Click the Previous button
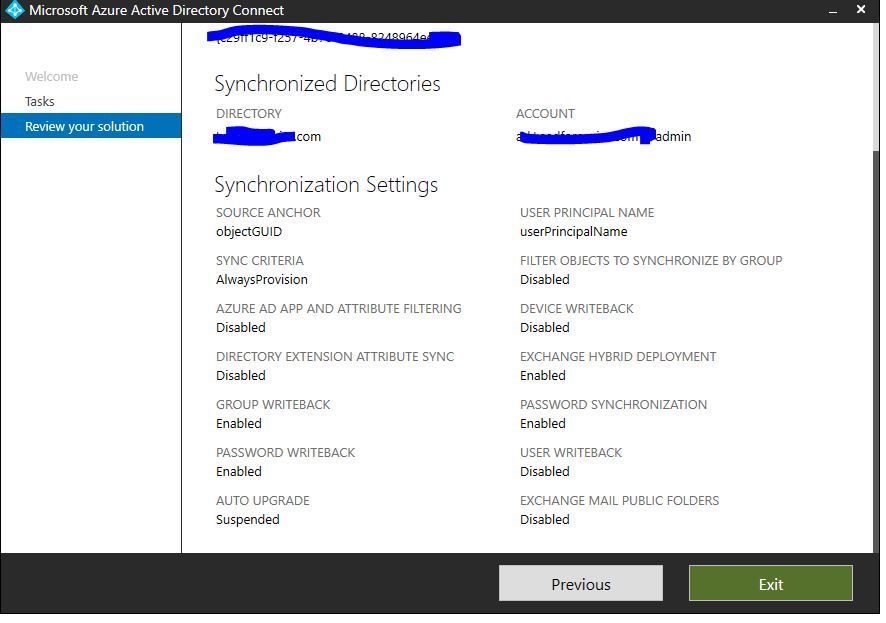Image resolution: width=886 pixels, height=623 pixels. [581, 583]
